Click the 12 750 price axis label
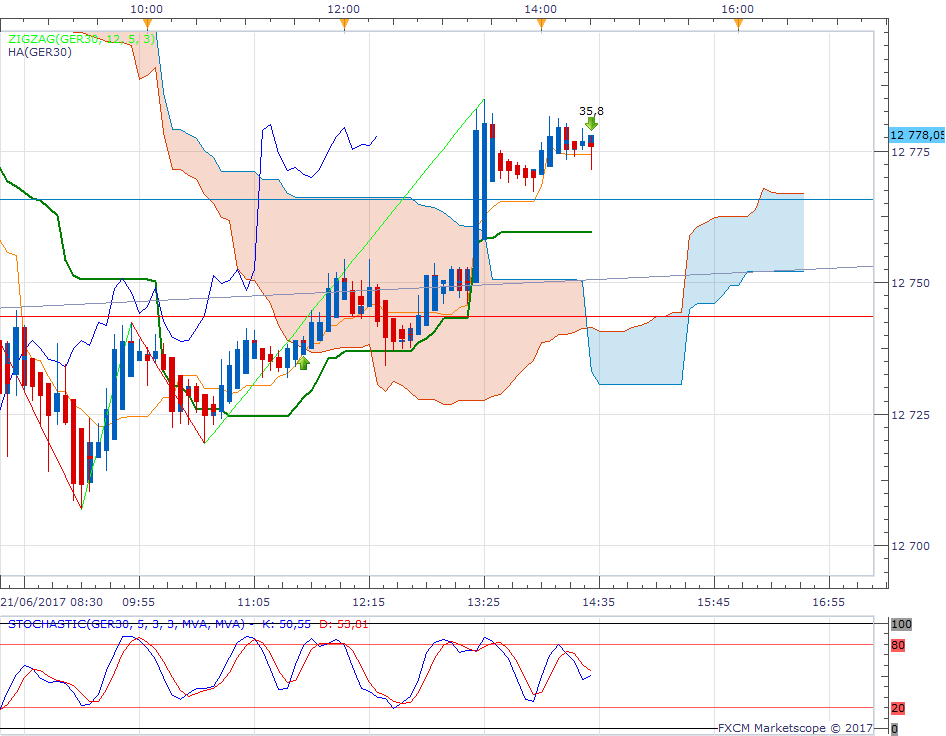The height and width of the screenshot is (736, 946). (x=910, y=283)
